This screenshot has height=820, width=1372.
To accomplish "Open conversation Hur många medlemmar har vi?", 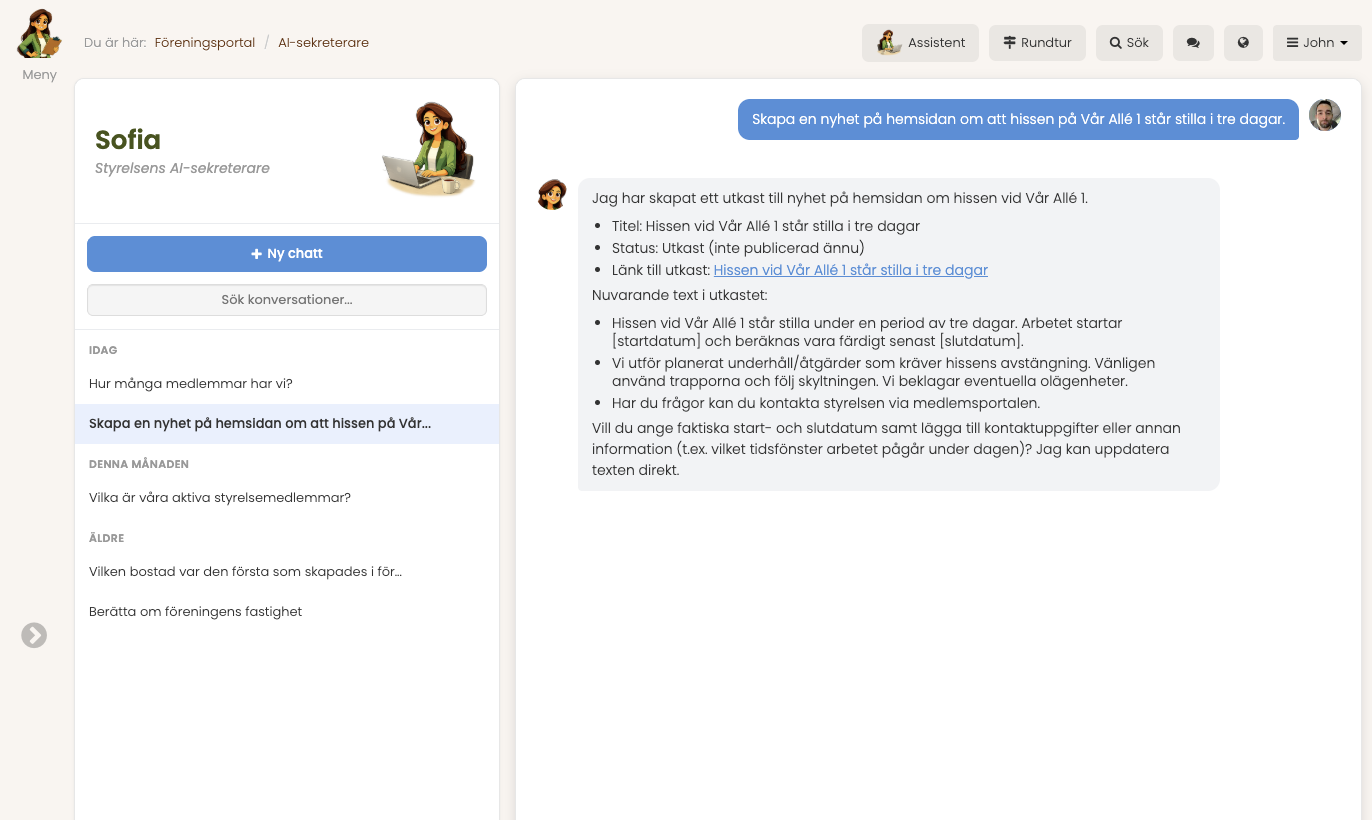I will [x=191, y=384].
